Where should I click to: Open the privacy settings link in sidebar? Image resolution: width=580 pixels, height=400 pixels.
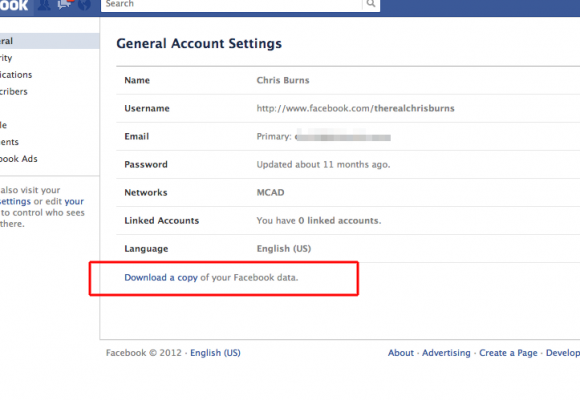[15, 202]
